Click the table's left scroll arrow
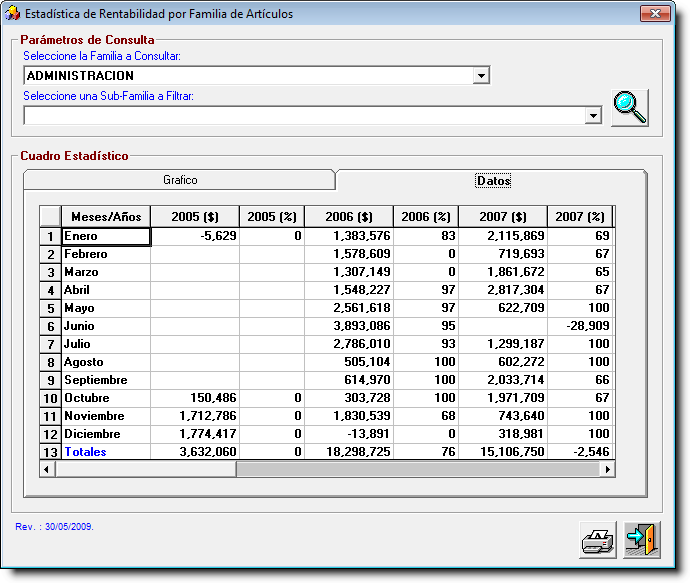Image resolution: width=690 pixels, height=583 pixels. [x=47, y=469]
